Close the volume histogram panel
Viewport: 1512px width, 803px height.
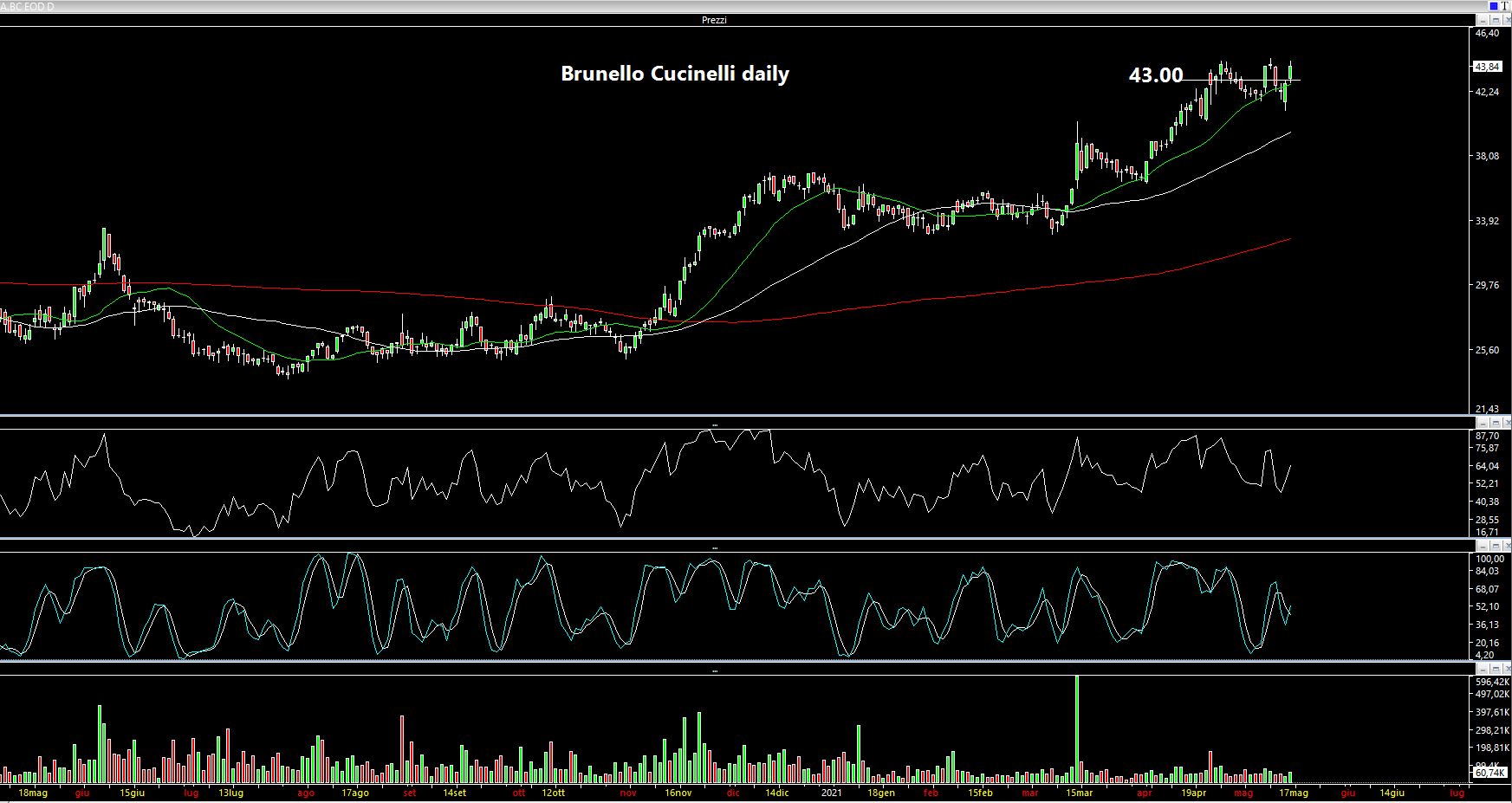click(1507, 669)
